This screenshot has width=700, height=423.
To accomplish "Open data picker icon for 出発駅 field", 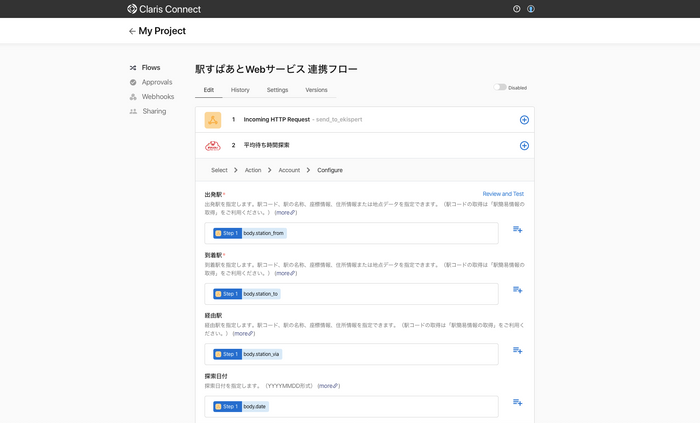I will coord(517,229).
